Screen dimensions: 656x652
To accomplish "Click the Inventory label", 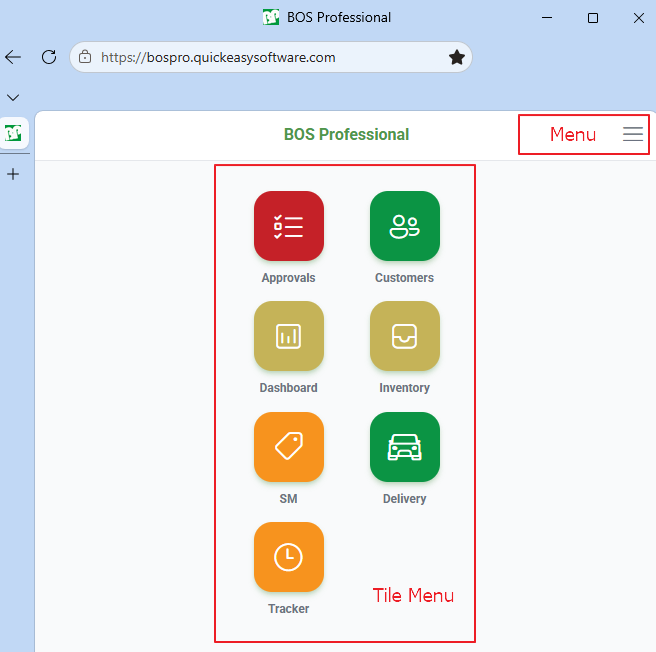I will [404, 388].
